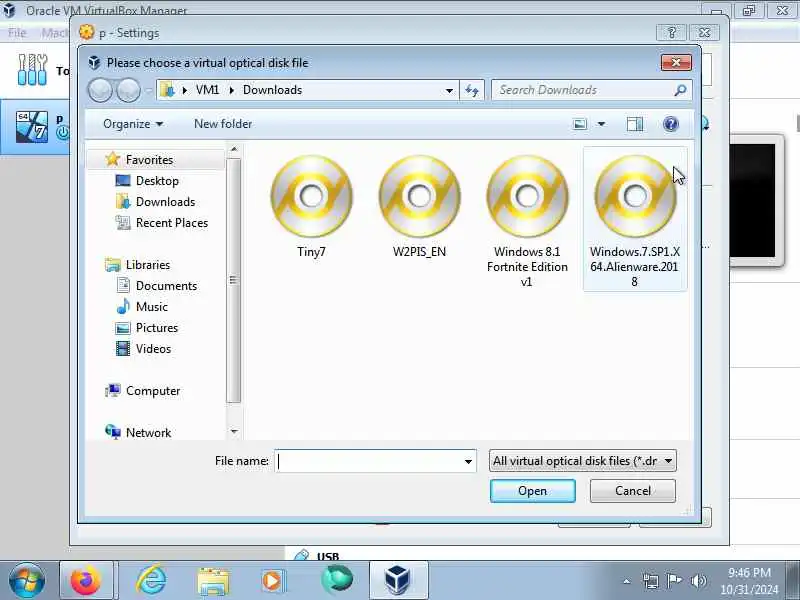Open the Windows Start menu
Image resolution: width=800 pixels, height=600 pixels.
[27, 580]
